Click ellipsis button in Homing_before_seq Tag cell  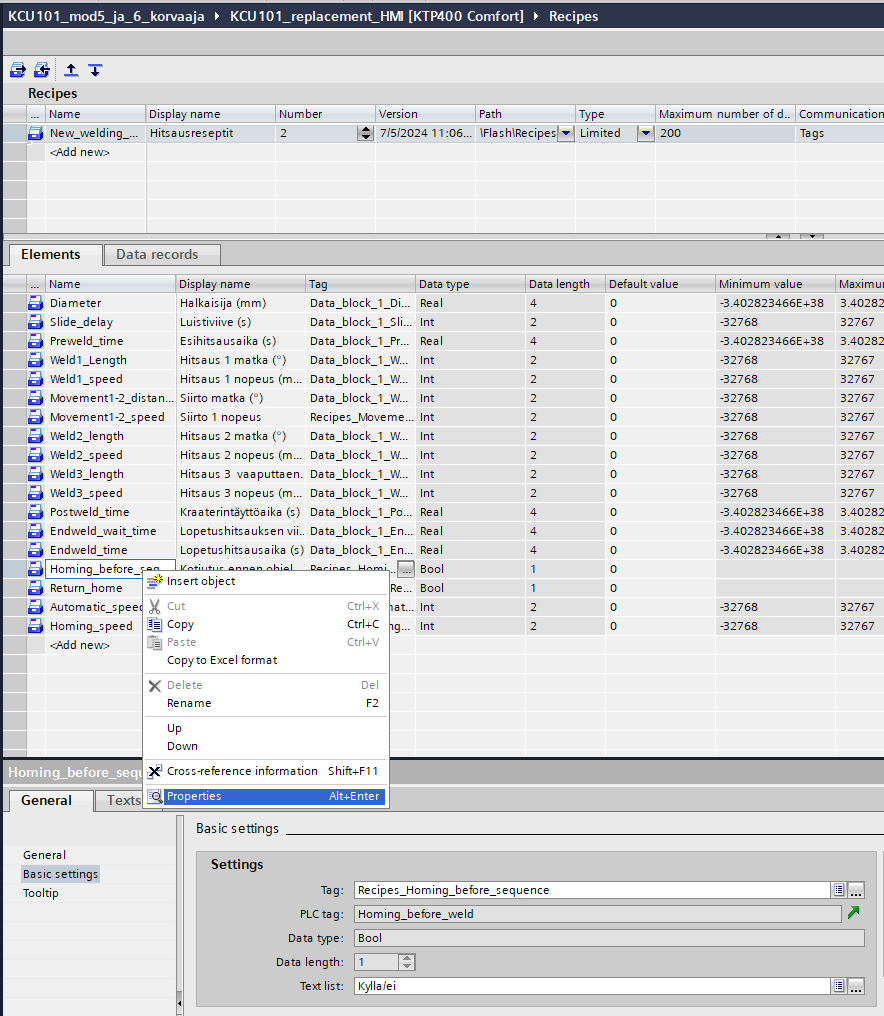405,569
